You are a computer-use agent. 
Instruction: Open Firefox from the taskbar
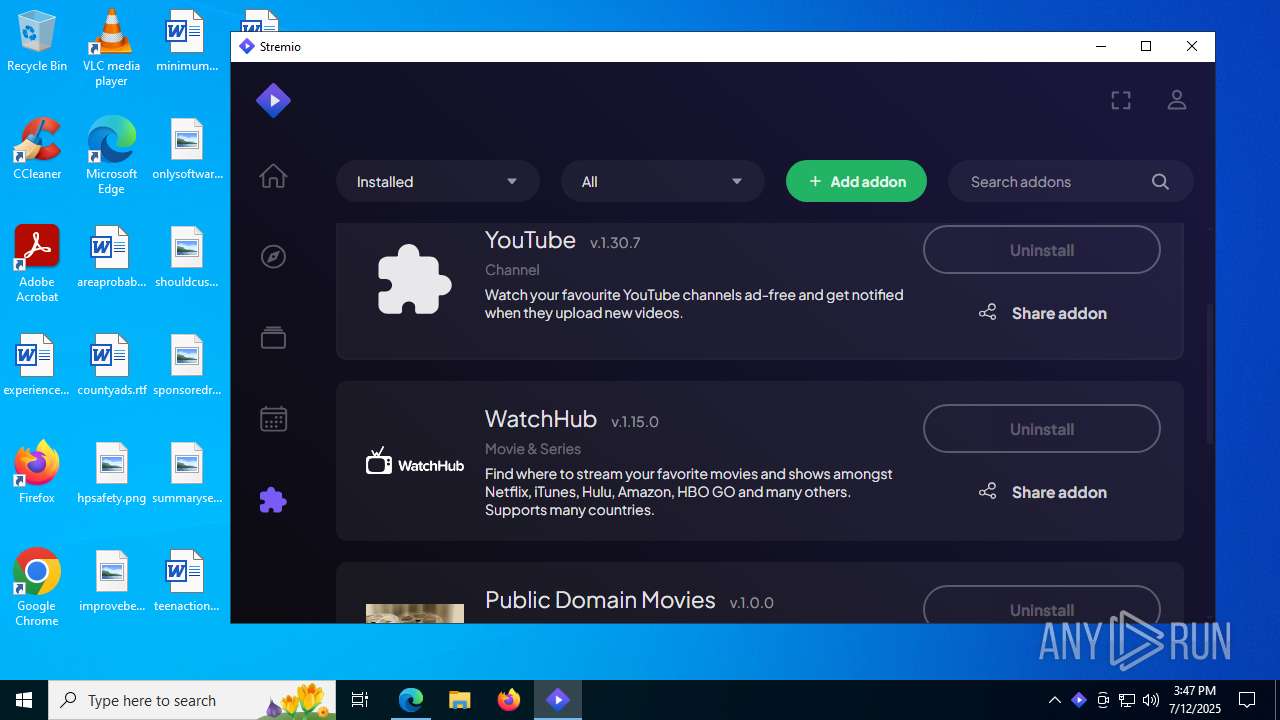coord(509,700)
